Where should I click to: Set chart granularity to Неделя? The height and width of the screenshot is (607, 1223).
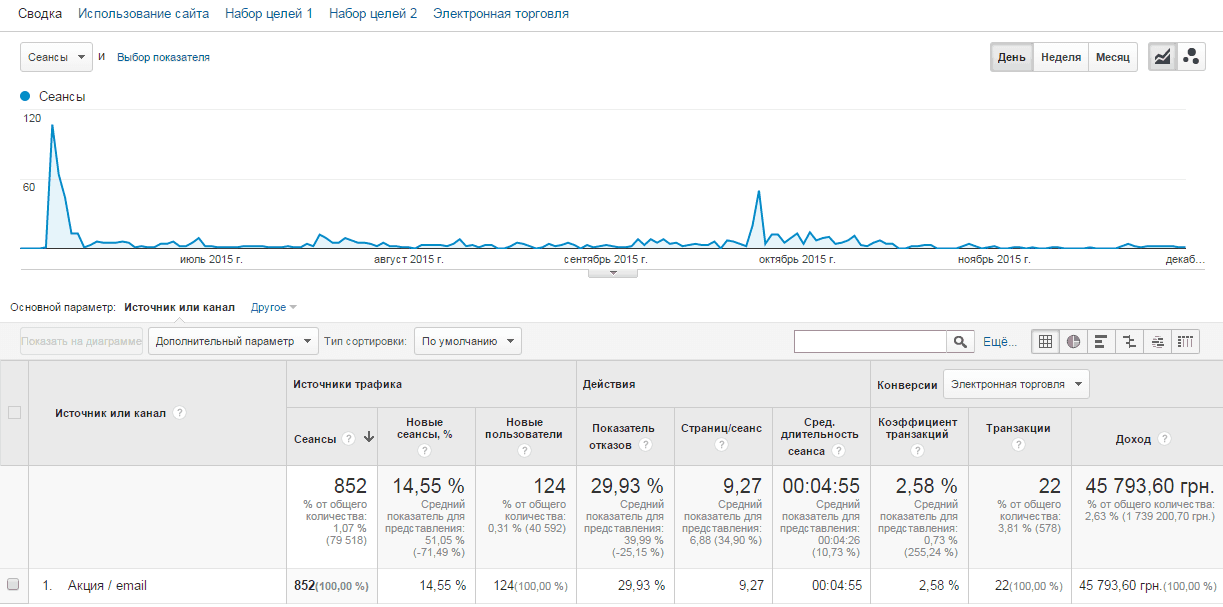(1060, 57)
